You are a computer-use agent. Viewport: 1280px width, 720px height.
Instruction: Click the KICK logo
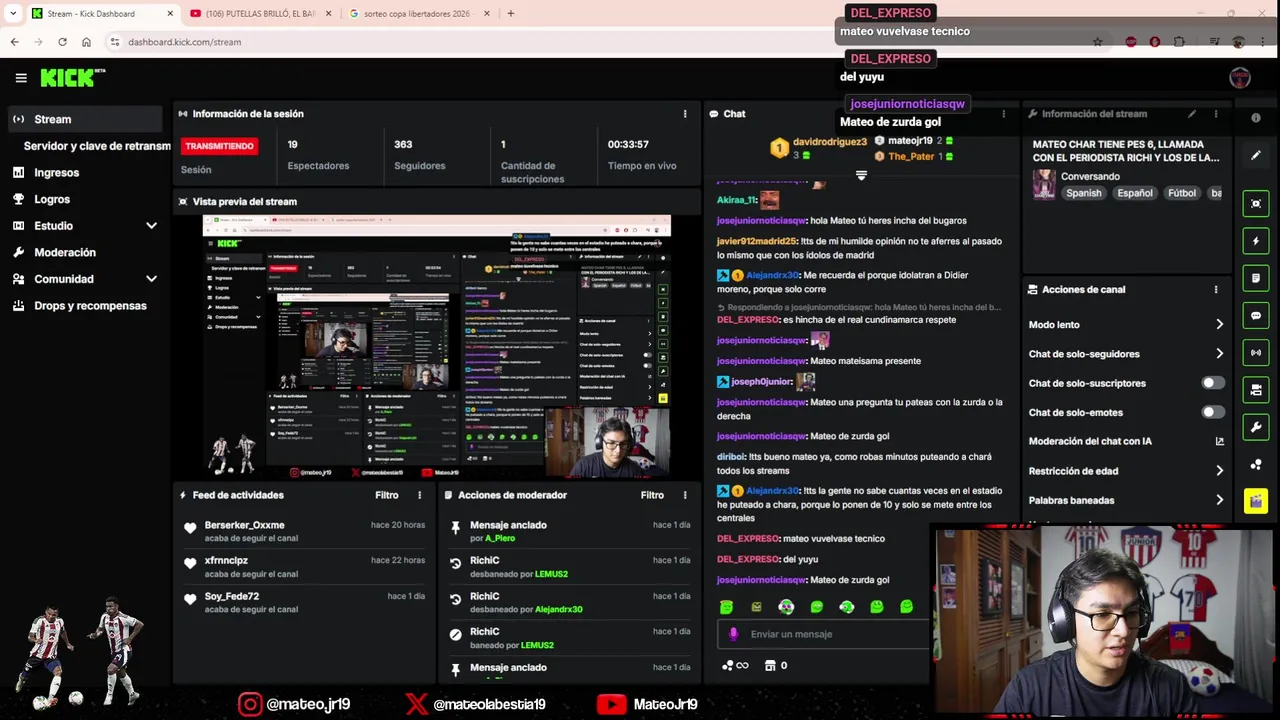pos(72,77)
